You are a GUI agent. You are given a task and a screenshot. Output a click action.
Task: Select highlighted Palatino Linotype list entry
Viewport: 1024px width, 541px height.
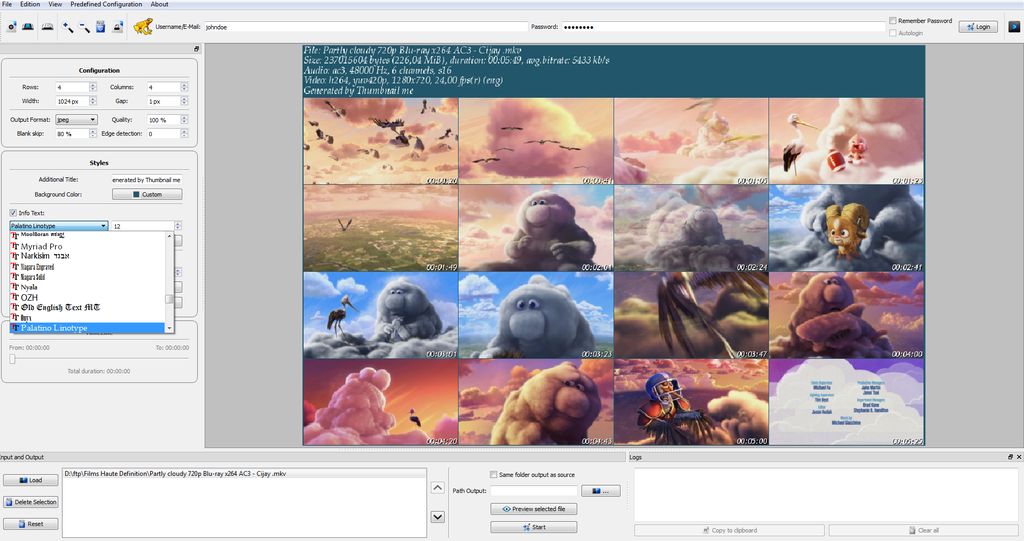[89, 328]
